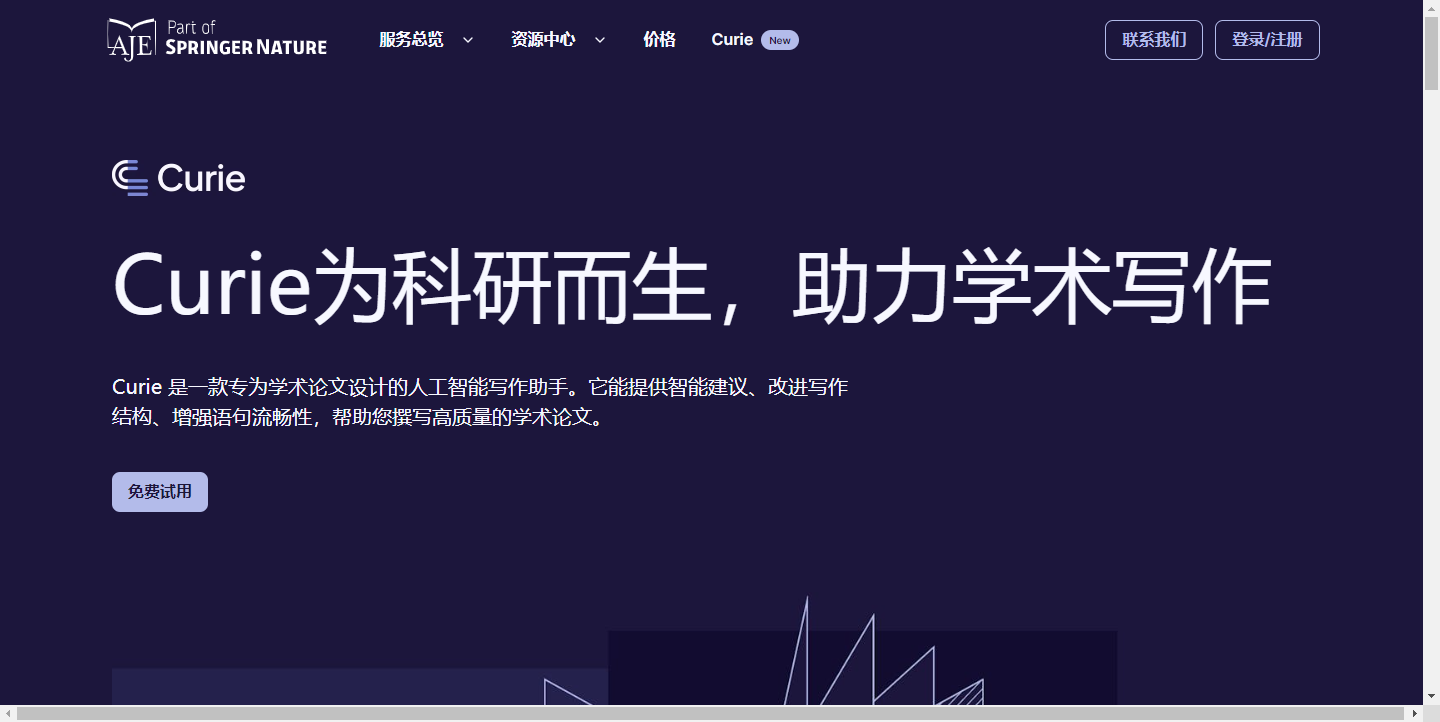Click the 登录/注册 button

coord(1267,40)
